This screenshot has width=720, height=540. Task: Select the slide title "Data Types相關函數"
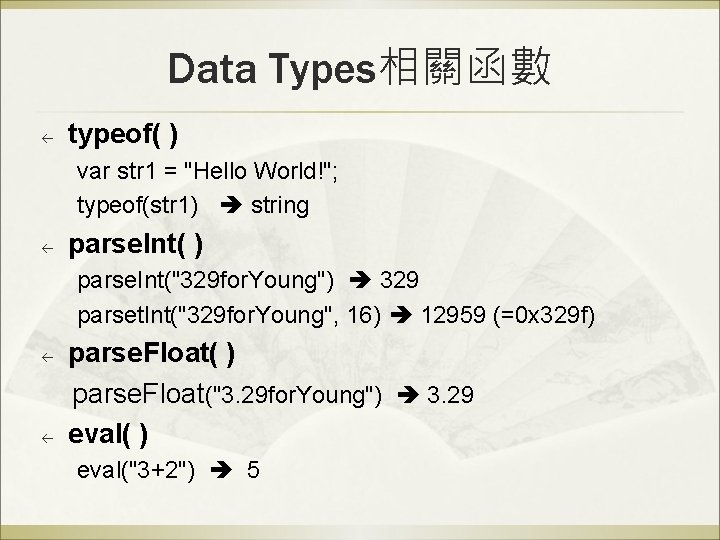pos(359,68)
